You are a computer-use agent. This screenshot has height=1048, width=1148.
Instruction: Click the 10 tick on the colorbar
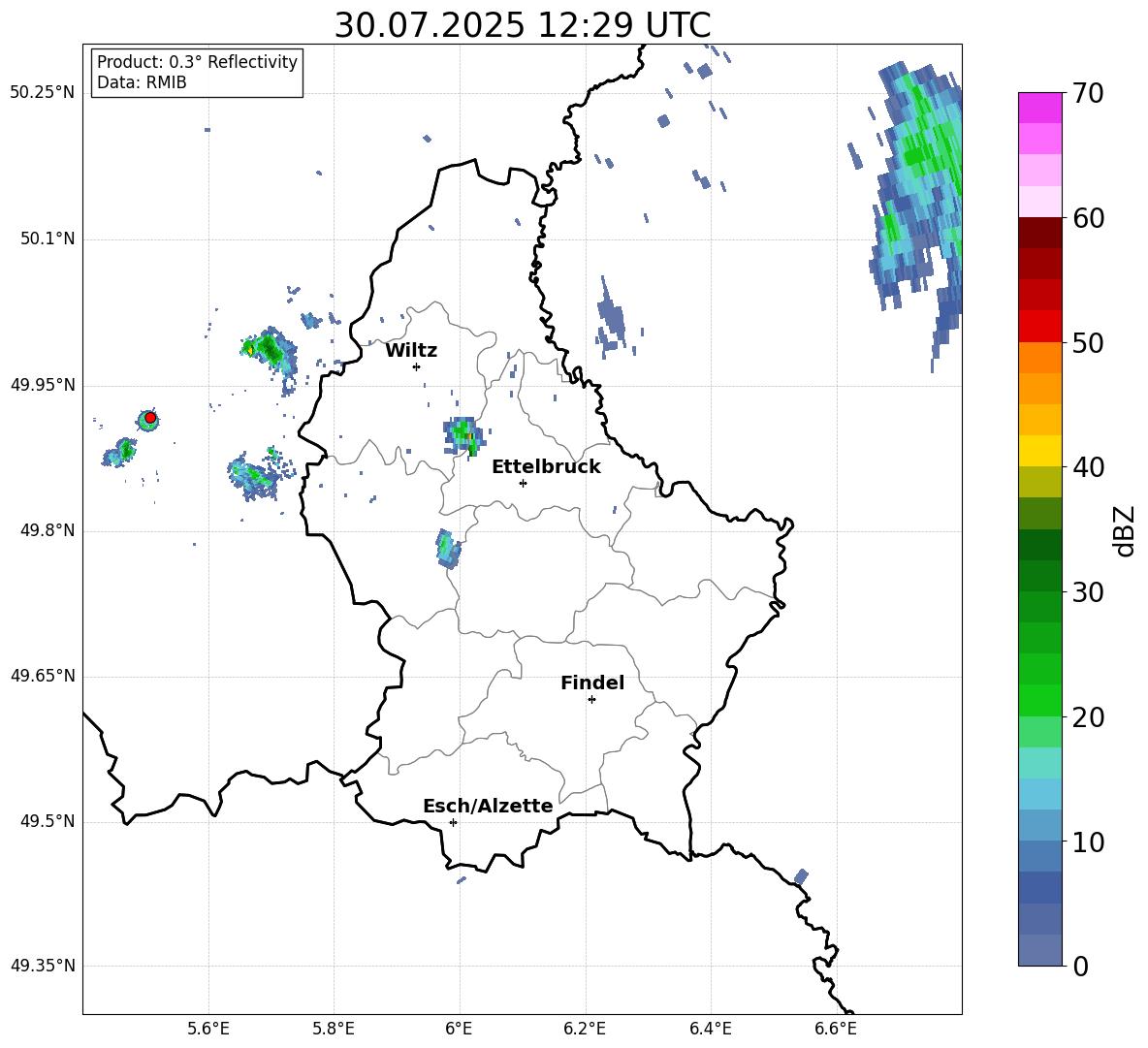(1088, 842)
